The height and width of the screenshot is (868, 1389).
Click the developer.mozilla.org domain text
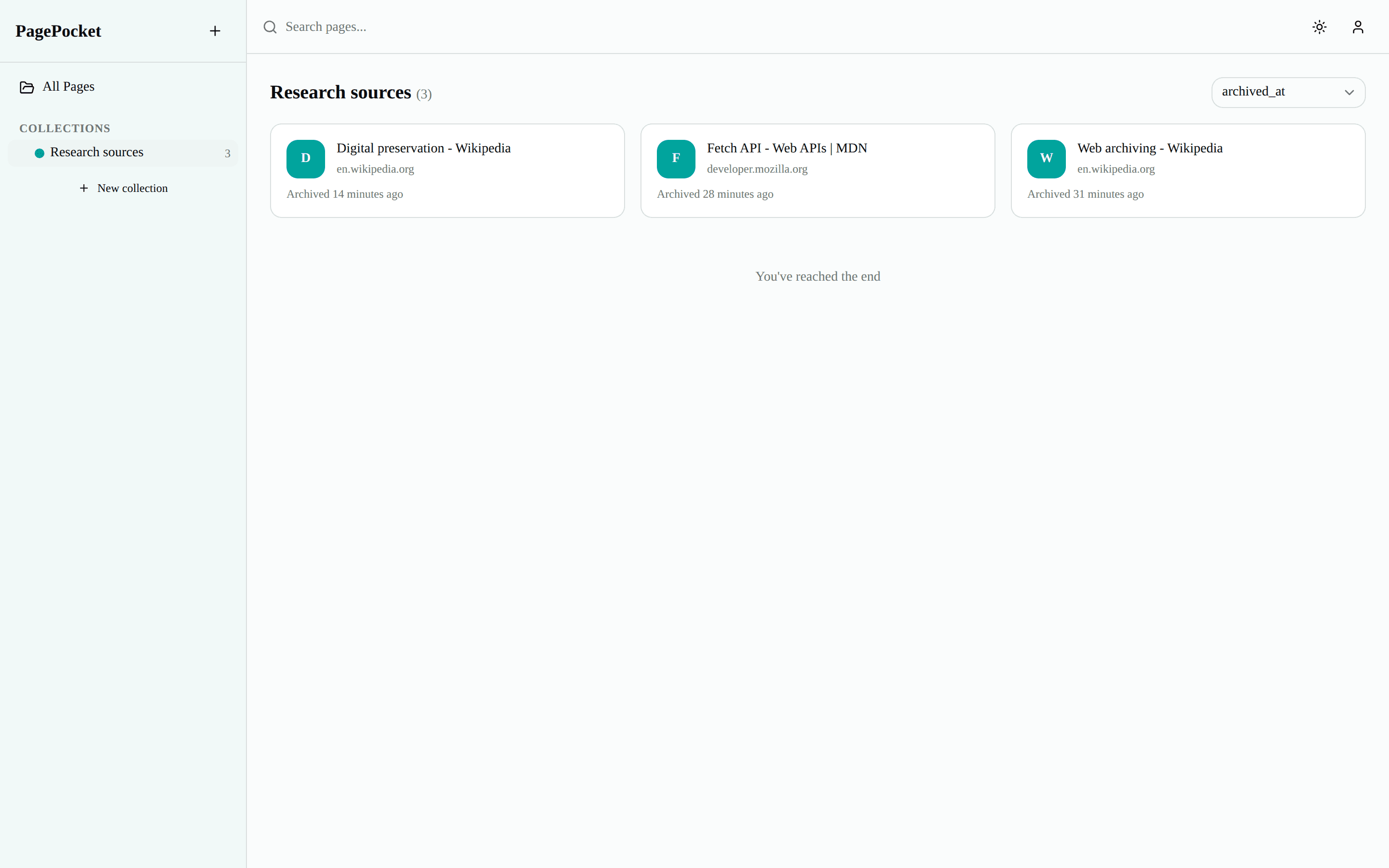point(757,169)
